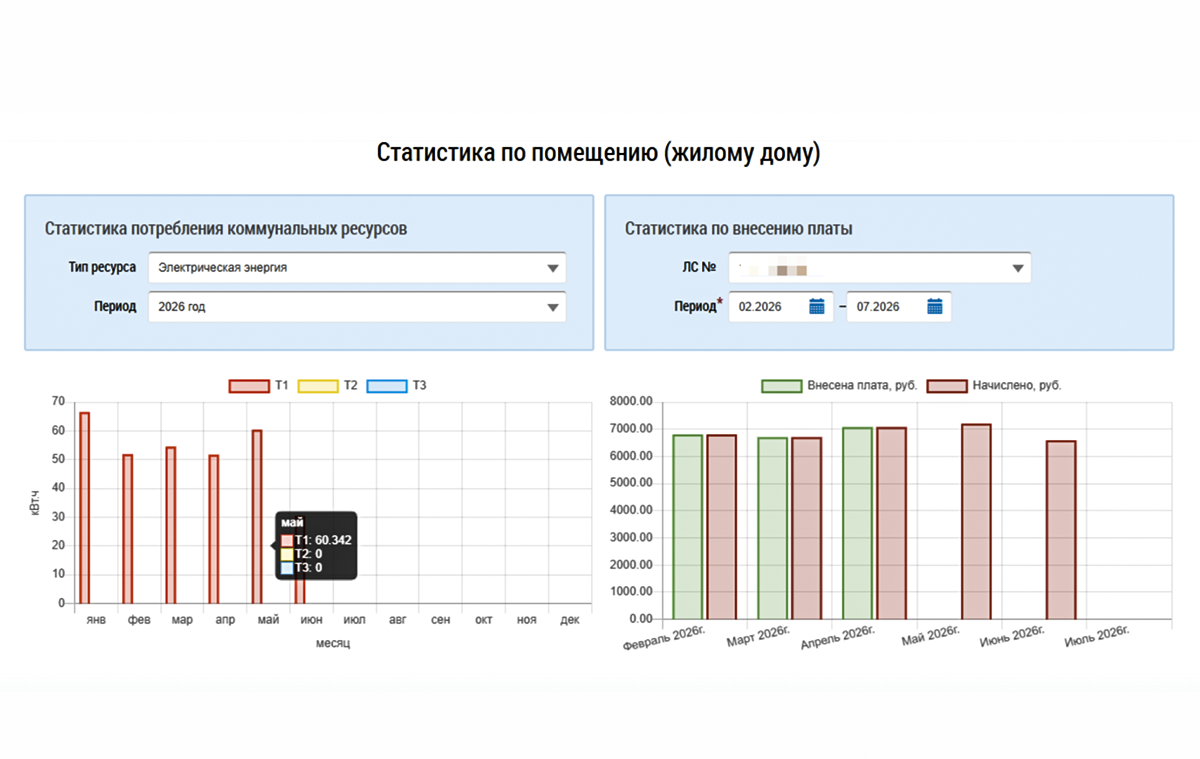The height and width of the screenshot is (759, 1200).
Task: Click the Статистика по внесению платы heading
Action: 739,229
